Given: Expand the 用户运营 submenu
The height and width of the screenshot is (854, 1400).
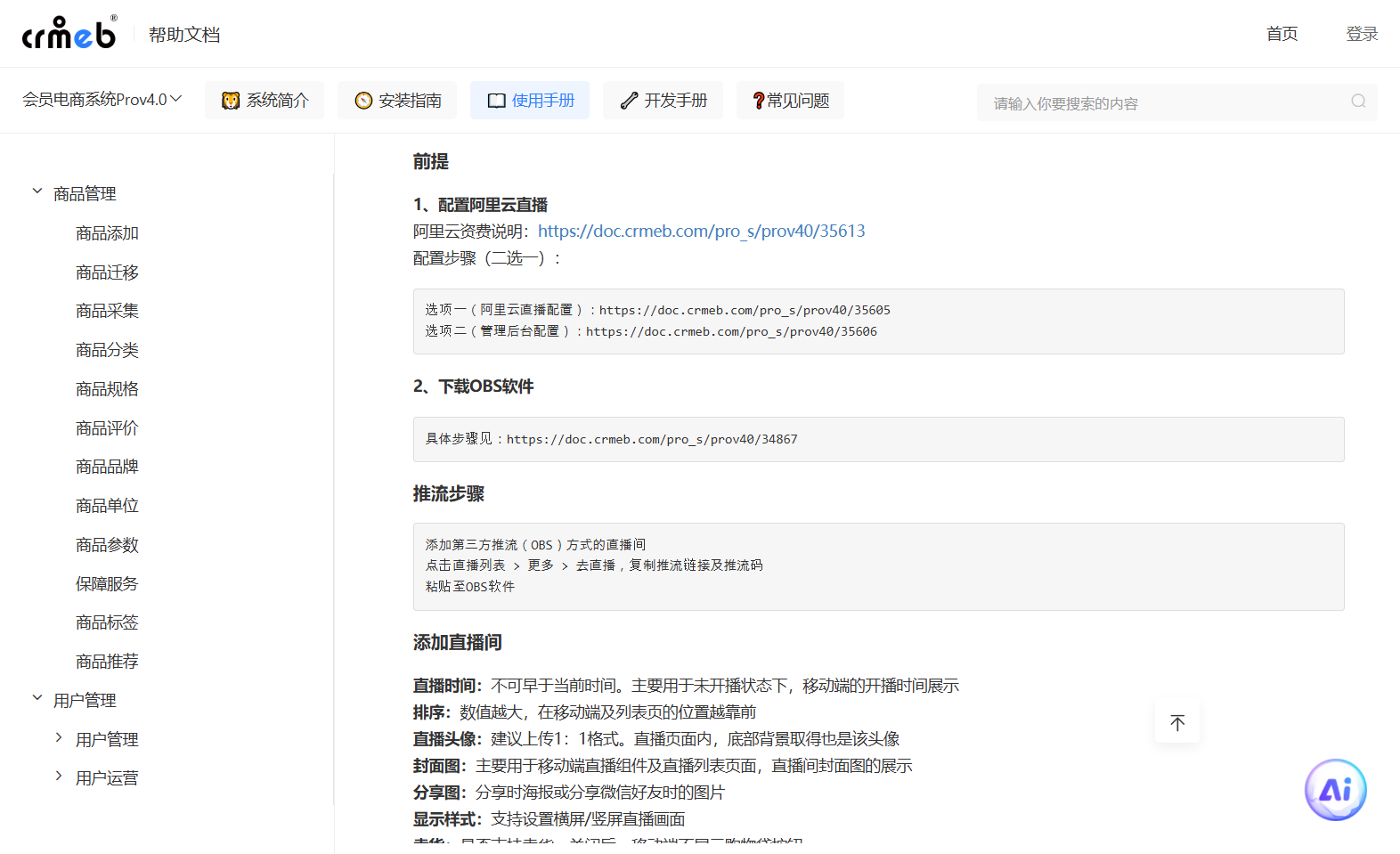Looking at the screenshot, I should 59,777.
